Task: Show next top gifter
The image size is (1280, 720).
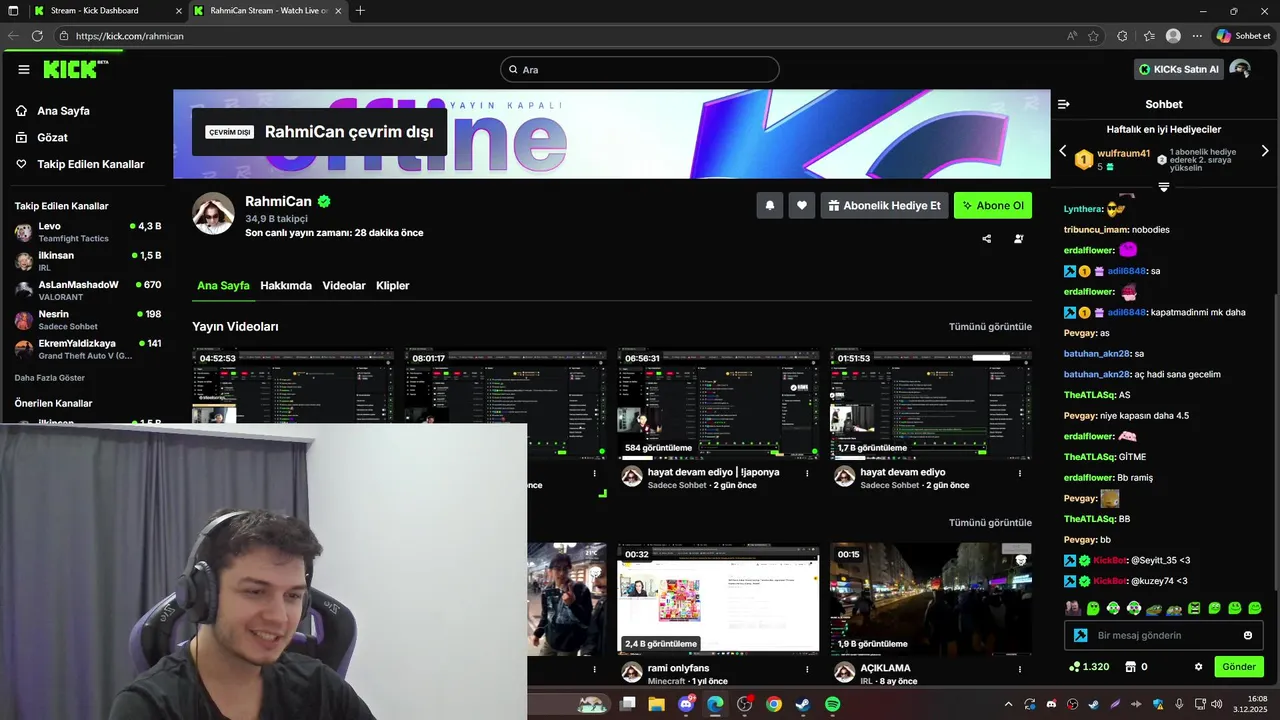Action: pyautogui.click(x=1265, y=151)
